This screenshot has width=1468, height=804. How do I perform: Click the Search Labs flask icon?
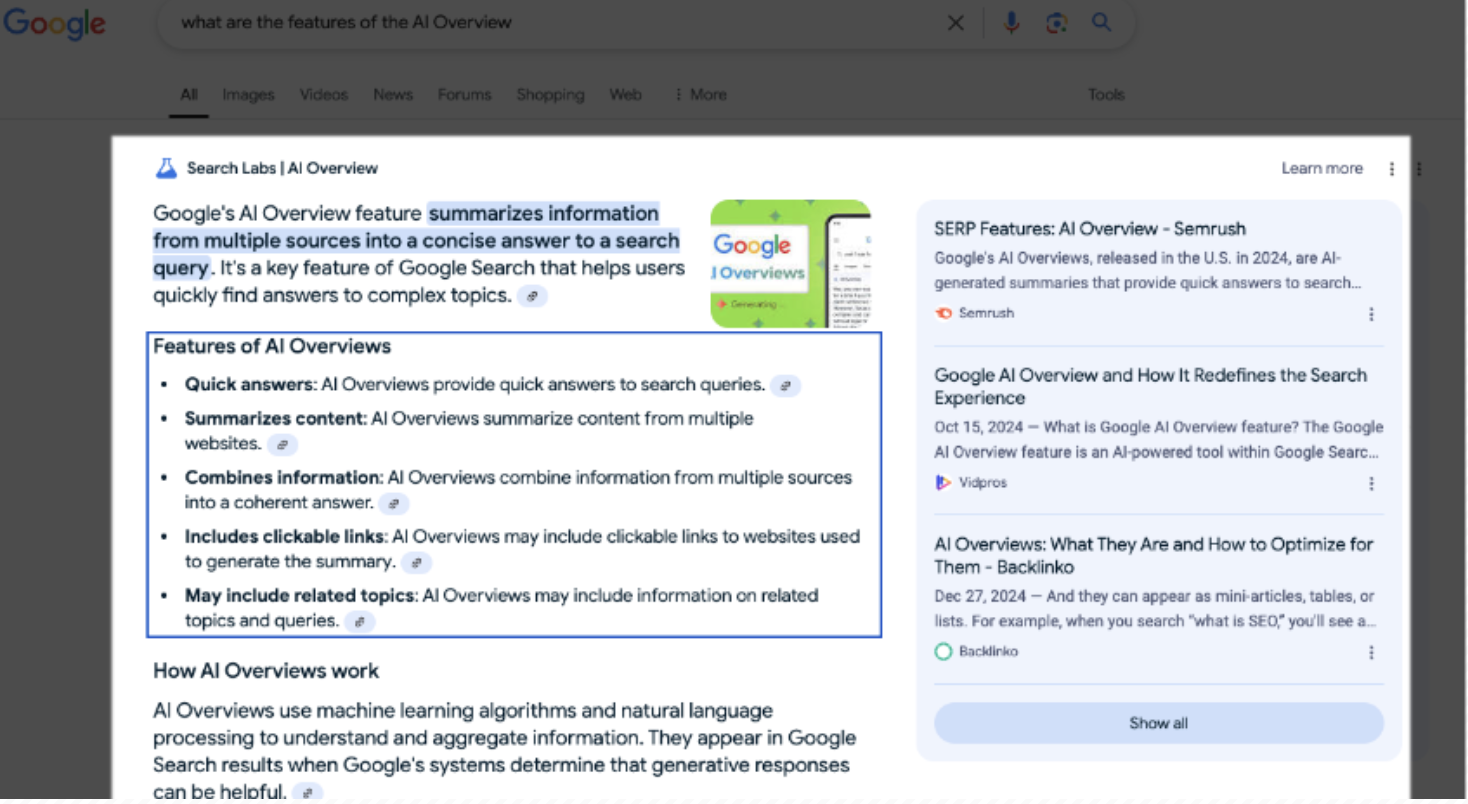coord(166,168)
